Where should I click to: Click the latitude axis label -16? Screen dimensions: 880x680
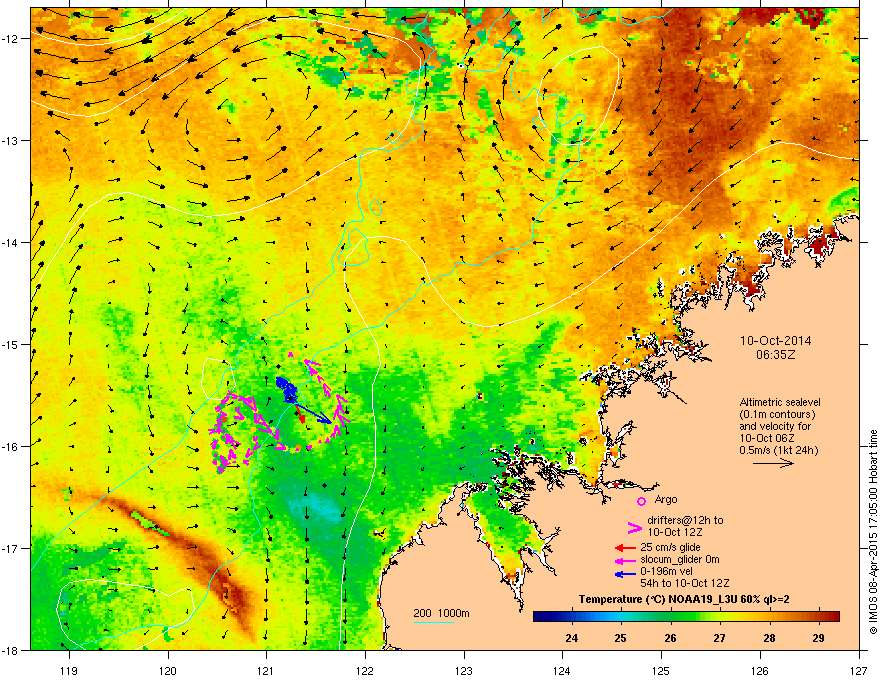[11, 447]
